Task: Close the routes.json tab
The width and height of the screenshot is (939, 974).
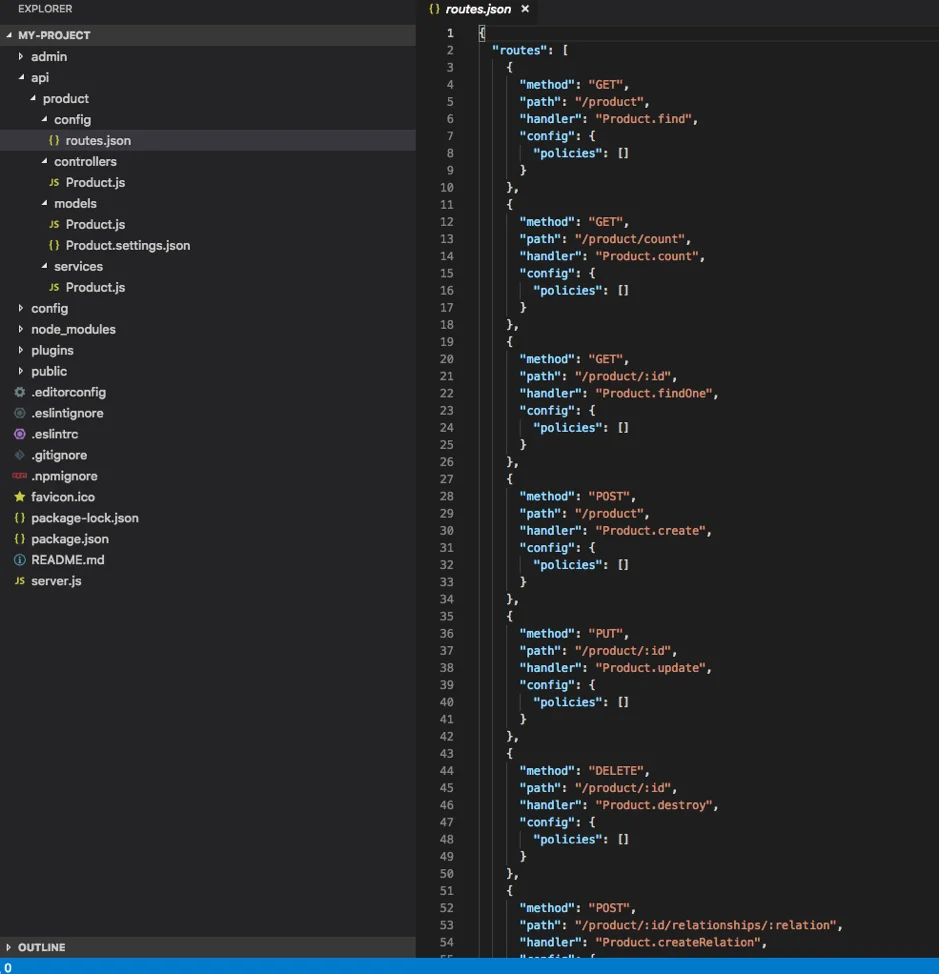Action: (525, 9)
